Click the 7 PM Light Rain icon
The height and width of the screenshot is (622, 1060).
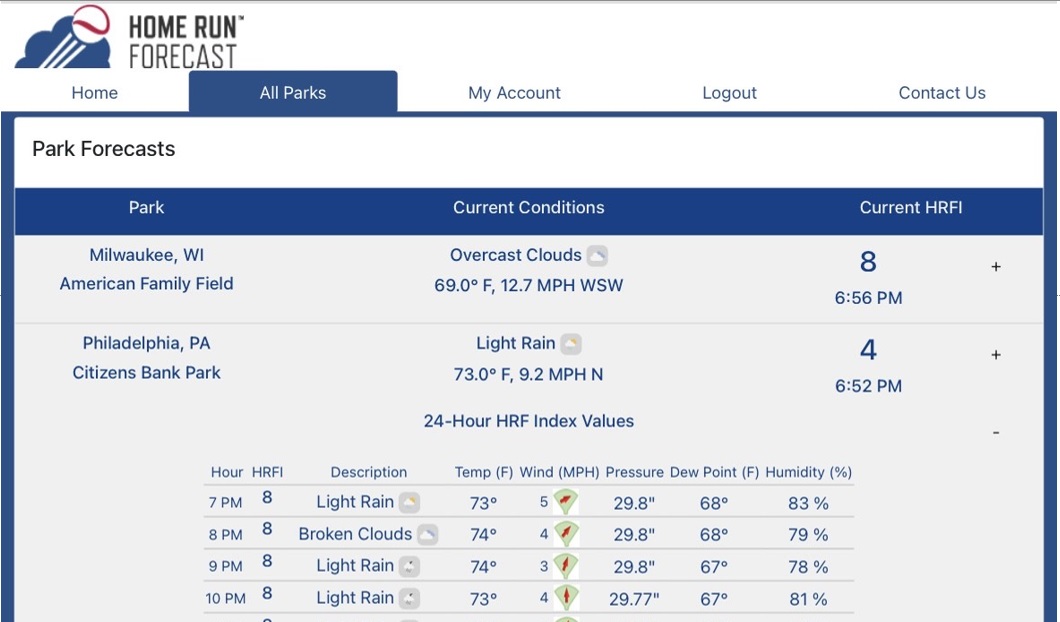[409, 502]
